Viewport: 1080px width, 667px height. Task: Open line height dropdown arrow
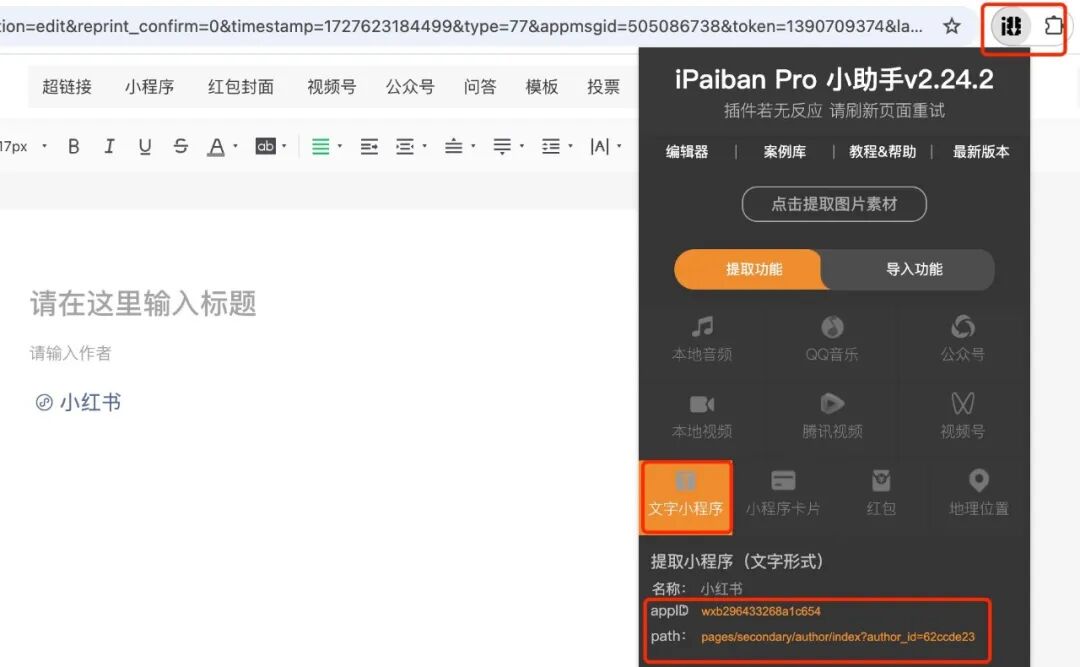[x=570, y=146]
